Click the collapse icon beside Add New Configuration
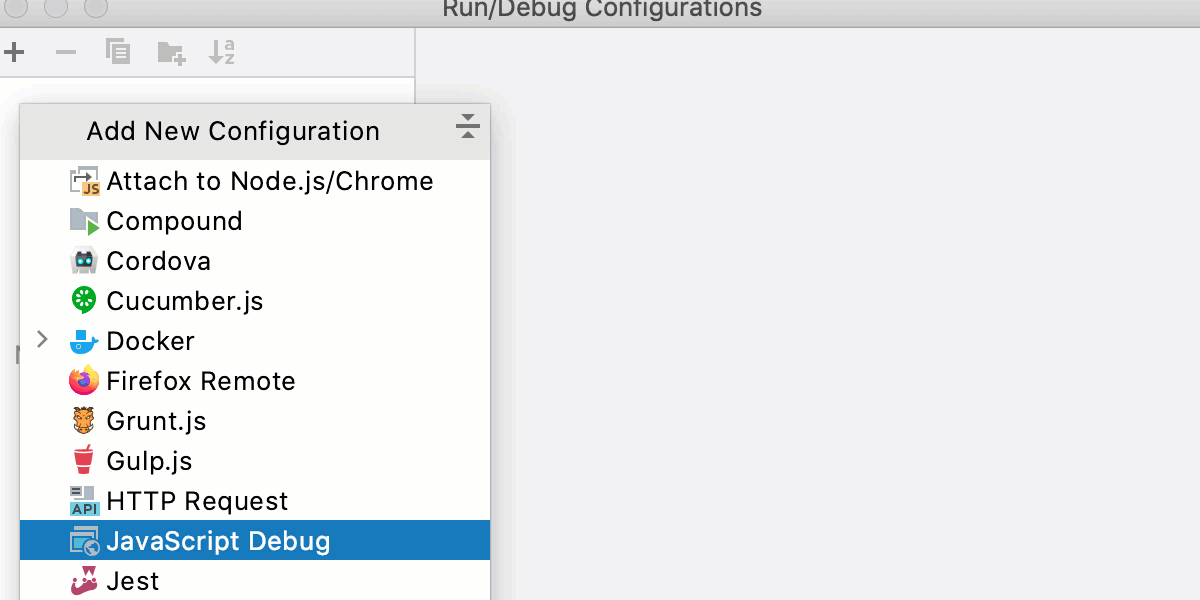This screenshot has width=1200, height=600. [467, 127]
